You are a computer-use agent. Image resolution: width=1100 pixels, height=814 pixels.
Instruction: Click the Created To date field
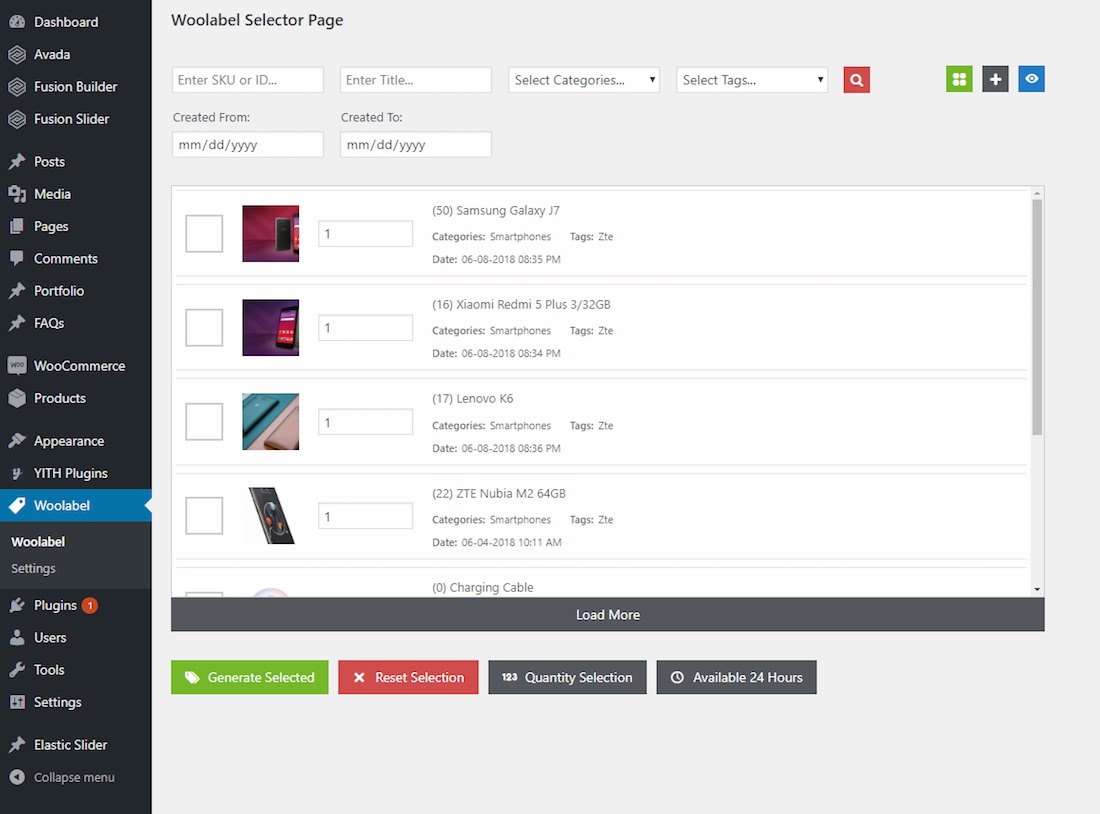click(416, 145)
